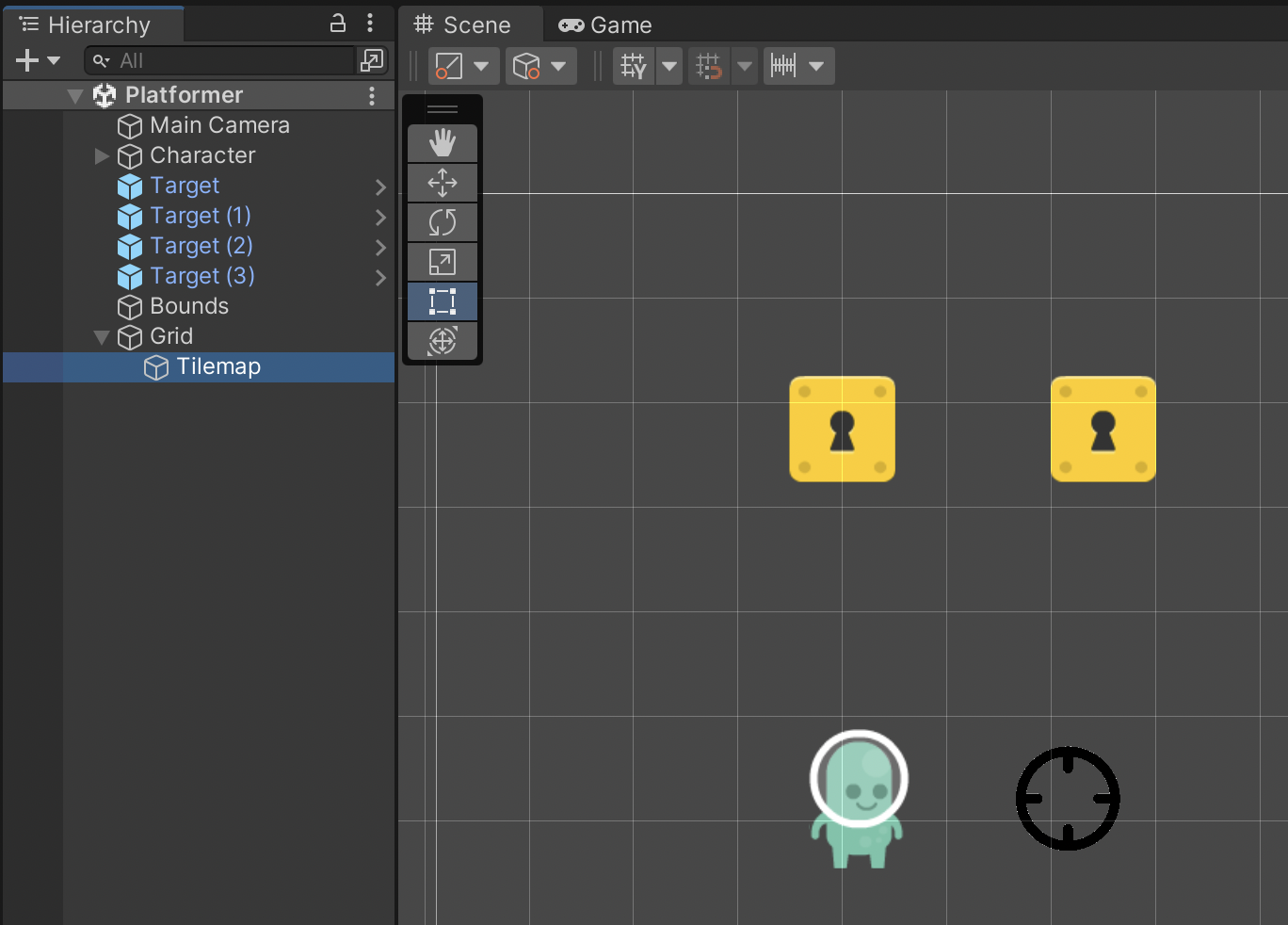1288x925 pixels.
Task: Select the Scale tool
Action: [443, 262]
